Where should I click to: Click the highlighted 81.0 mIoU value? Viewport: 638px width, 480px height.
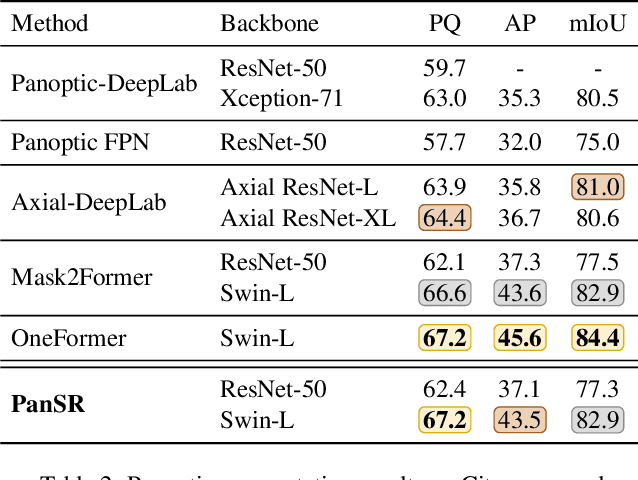tap(598, 187)
